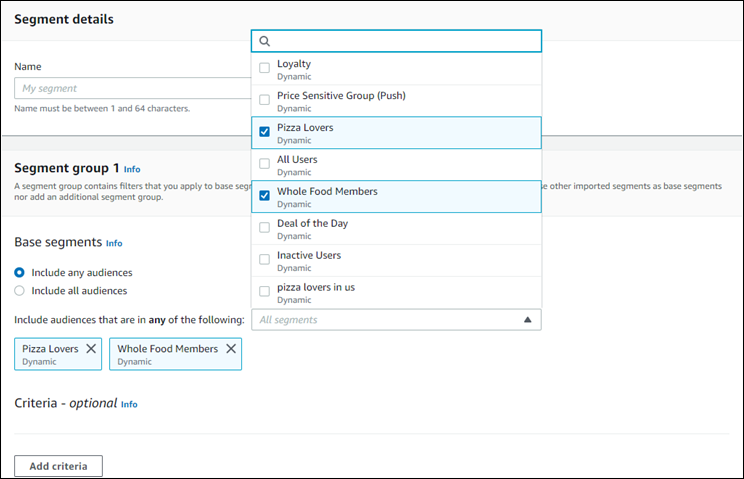Check the Loyalty segment checkbox
Screen dimensions: 744x479
point(265,68)
